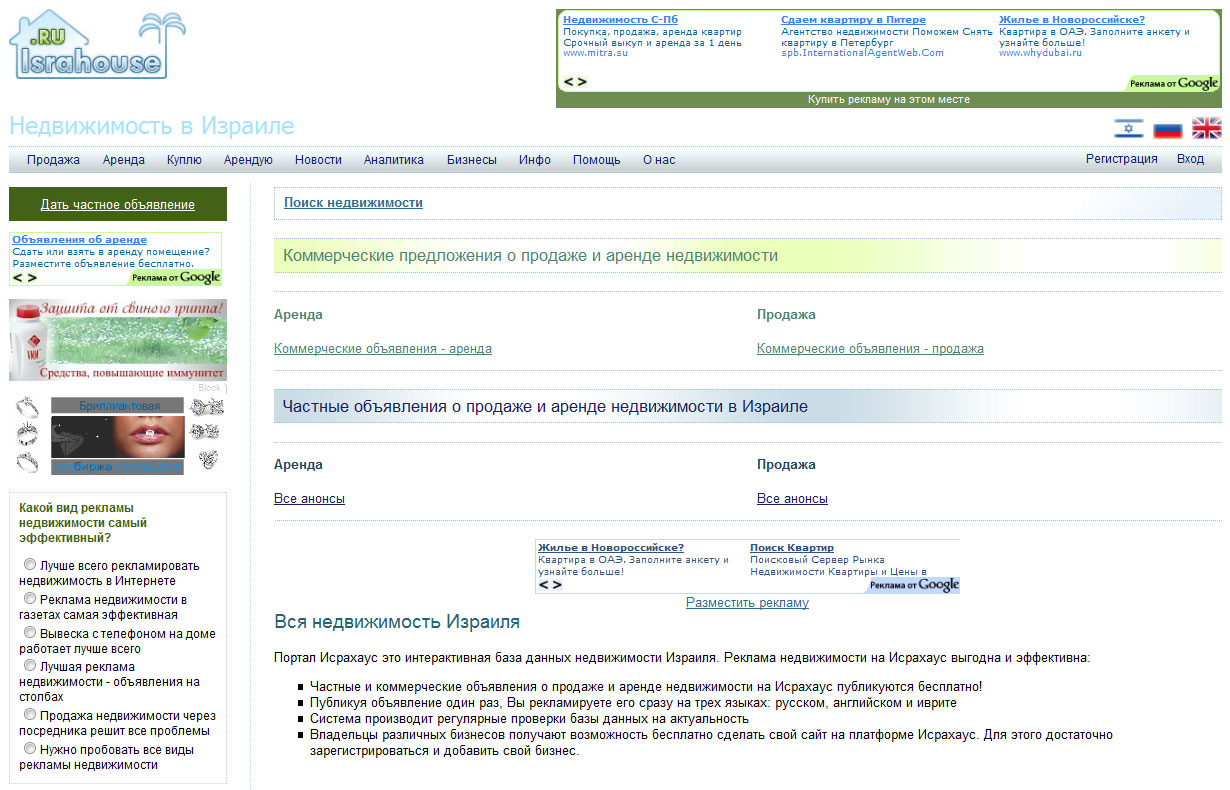Switch site language using the Israel flag icon

(x=1127, y=129)
